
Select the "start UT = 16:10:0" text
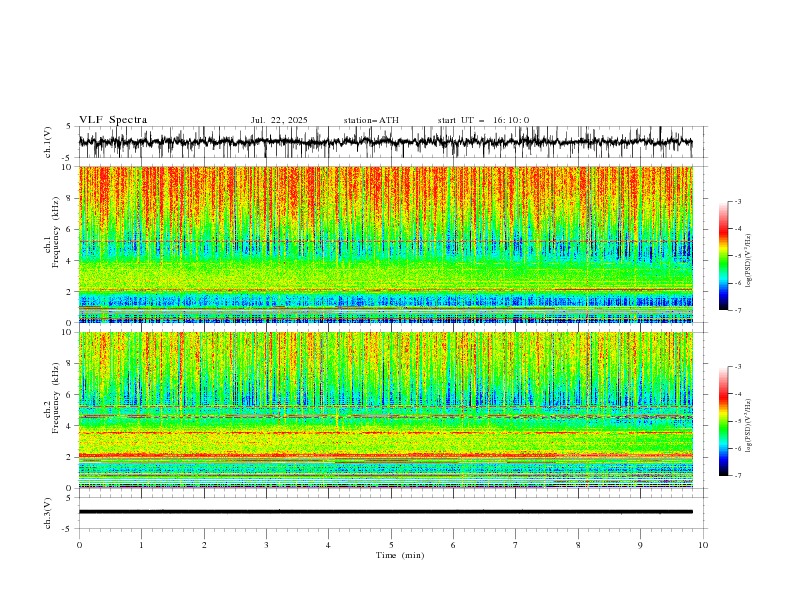483,120
